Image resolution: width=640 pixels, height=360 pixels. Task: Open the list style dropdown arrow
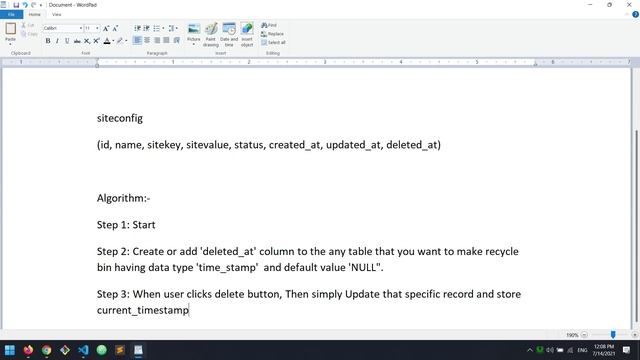click(x=163, y=28)
